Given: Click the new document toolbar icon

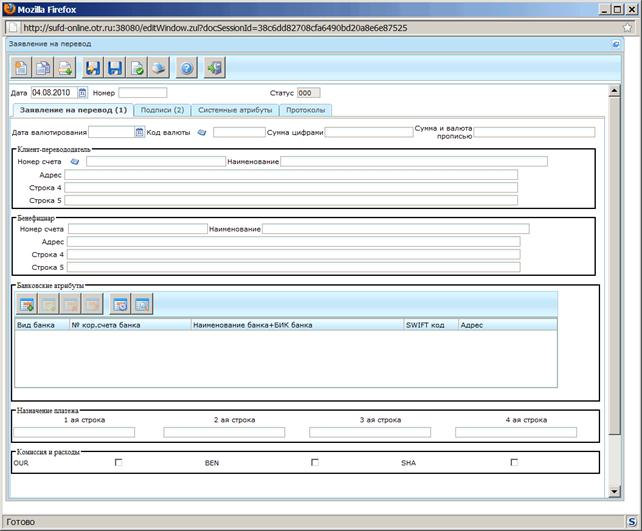Looking at the screenshot, I should [21, 68].
